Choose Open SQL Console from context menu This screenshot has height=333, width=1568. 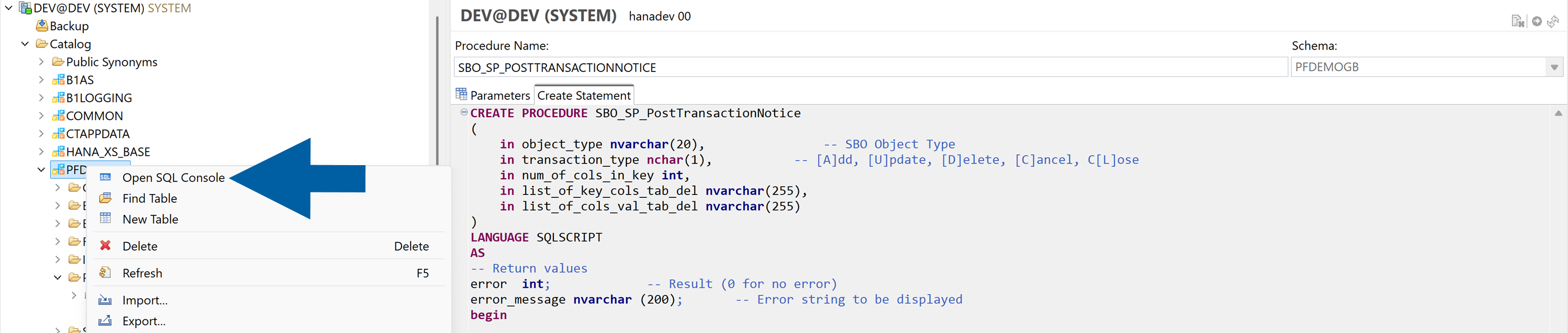click(174, 177)
